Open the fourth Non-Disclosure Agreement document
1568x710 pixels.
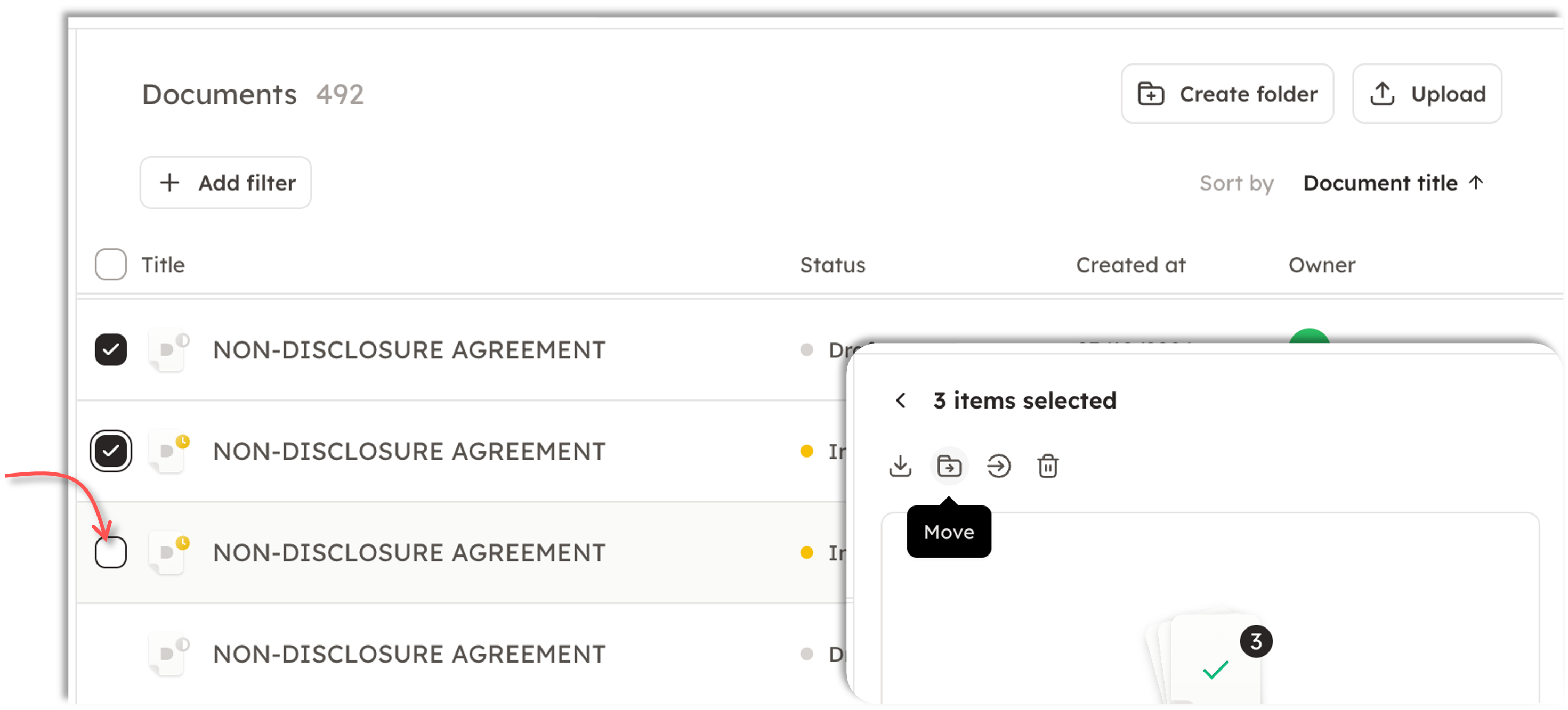(x=409, y=655)
